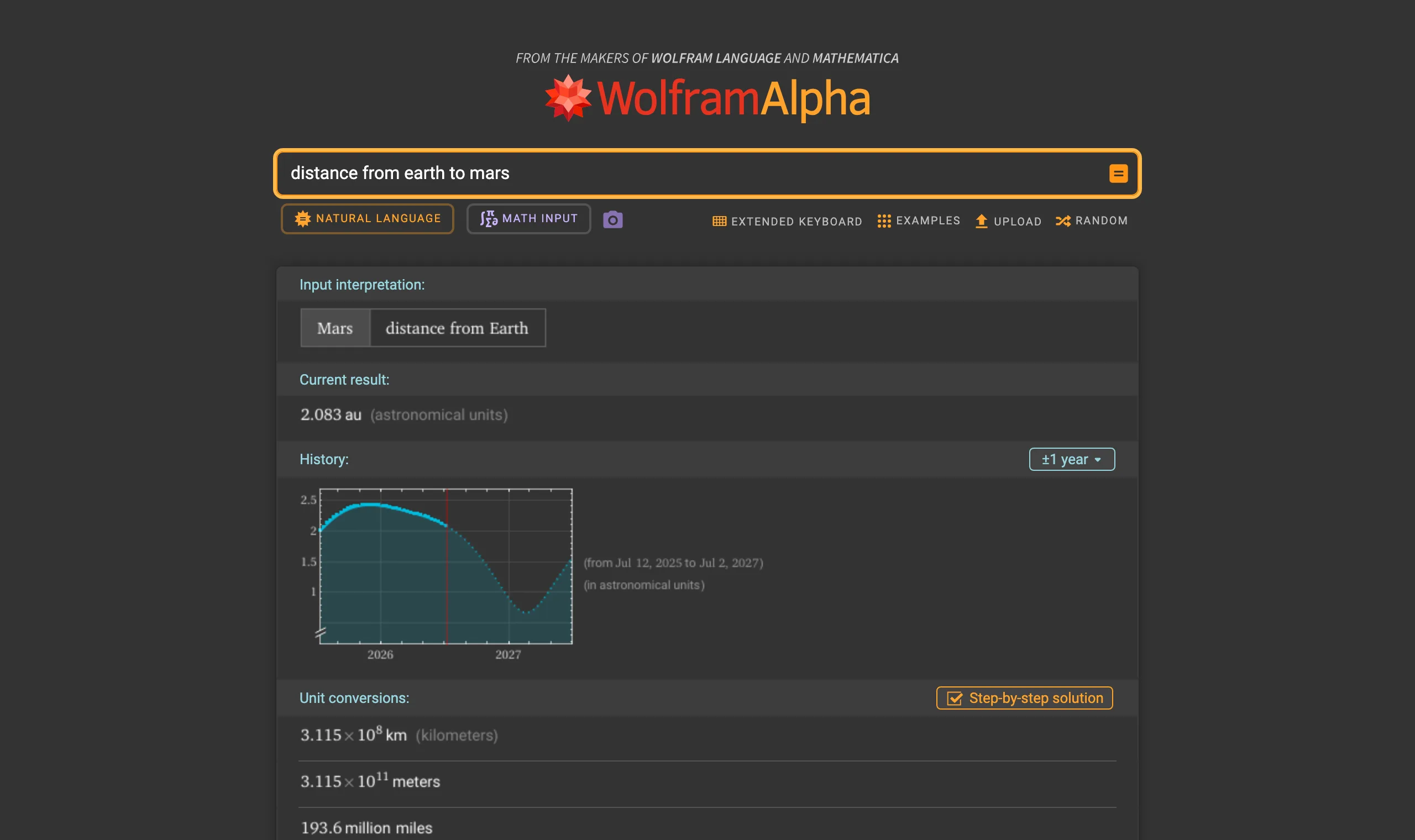
Task: Click Random to get a random query
Action: [1092, 221]
